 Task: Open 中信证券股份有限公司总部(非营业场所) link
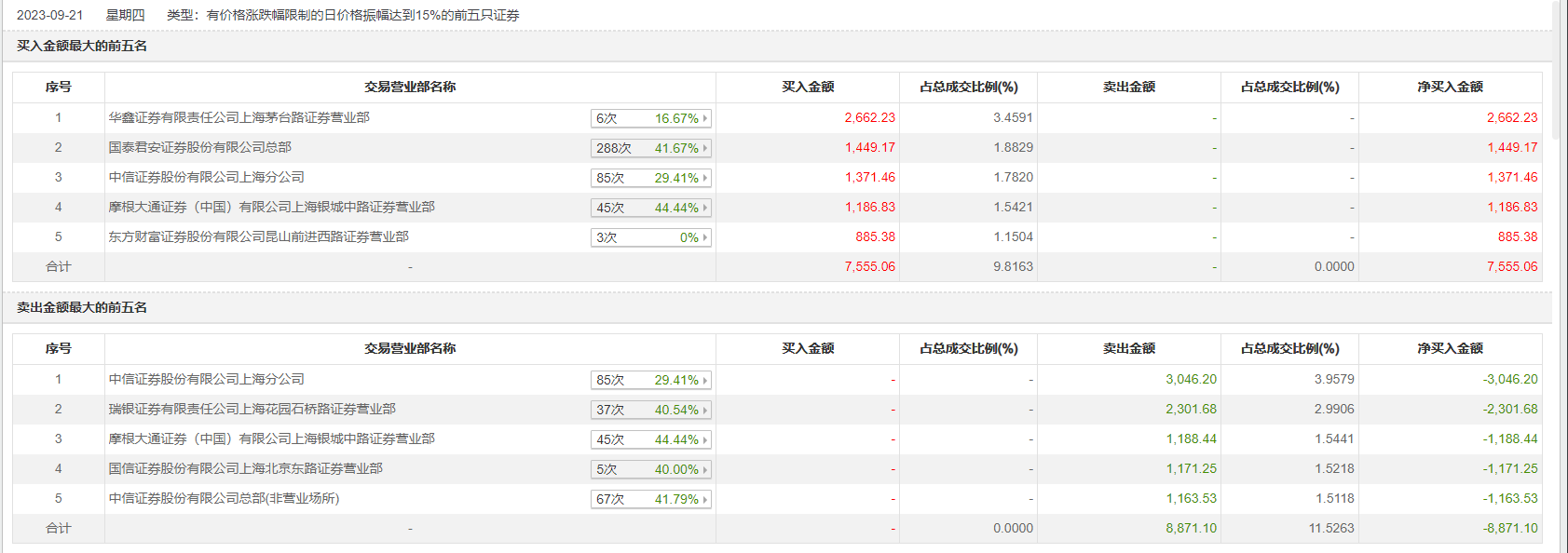click(224, 499)
